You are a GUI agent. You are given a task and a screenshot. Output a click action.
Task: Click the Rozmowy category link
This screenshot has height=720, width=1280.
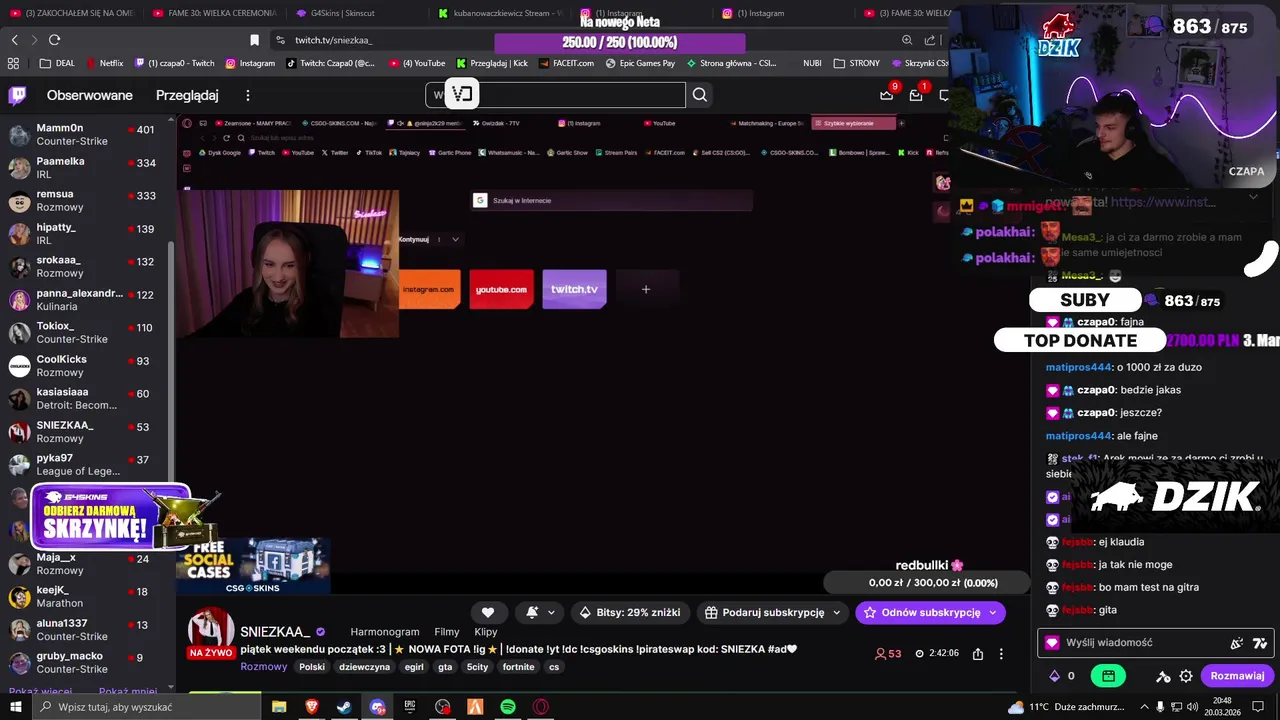pos(264,667)
